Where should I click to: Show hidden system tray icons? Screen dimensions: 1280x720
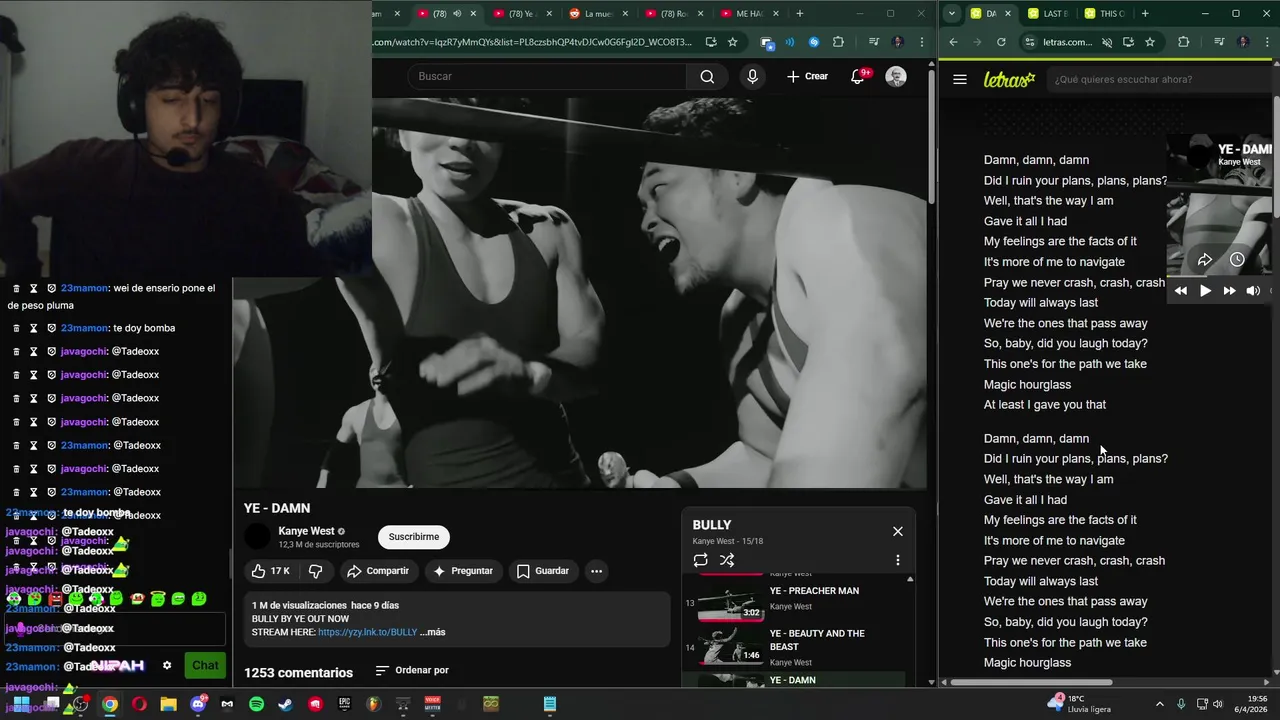(1159, 704)
